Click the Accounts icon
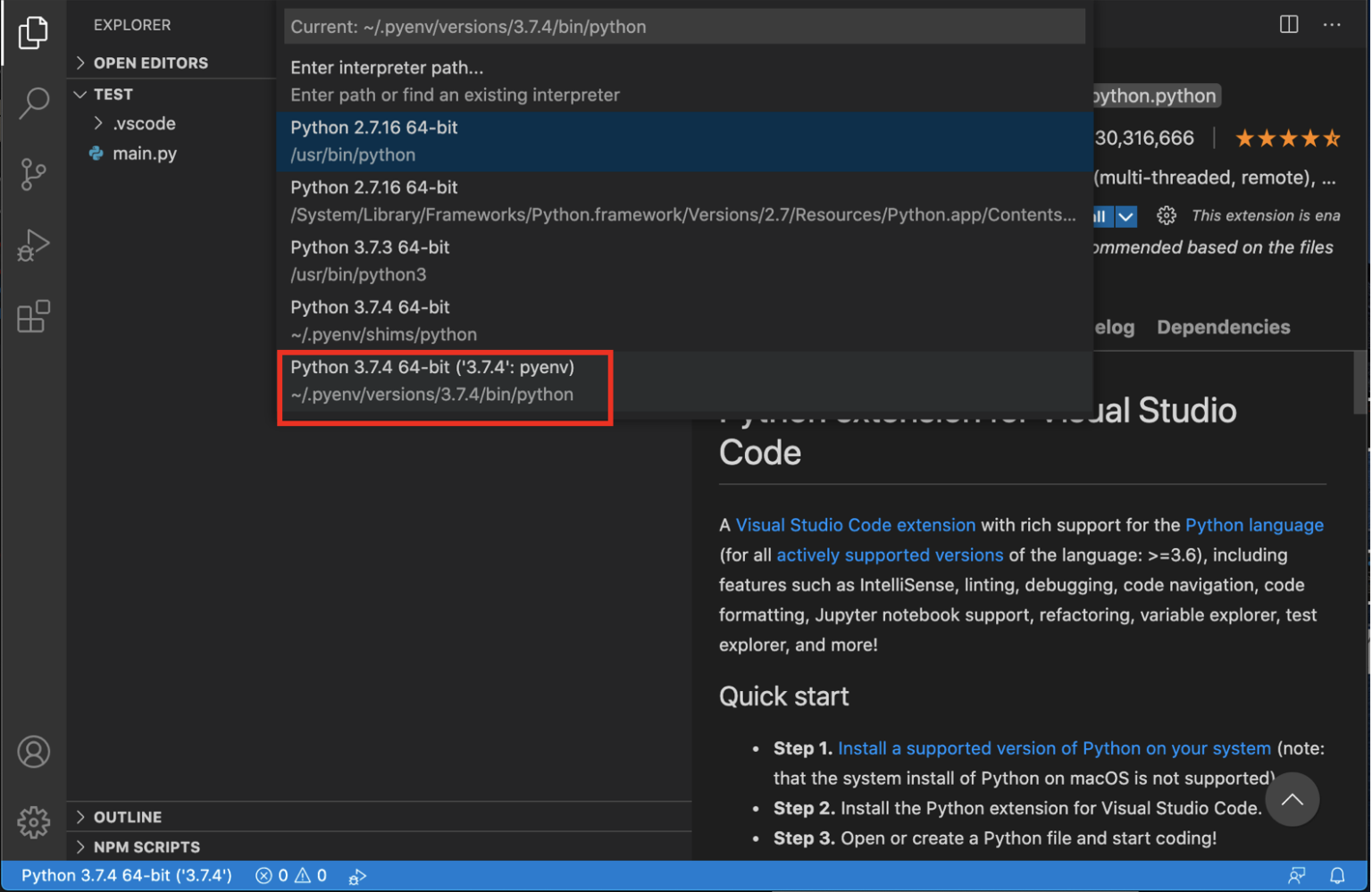Image resolution: width=1372 pixels, height=892 pixels. pos(33,752)
